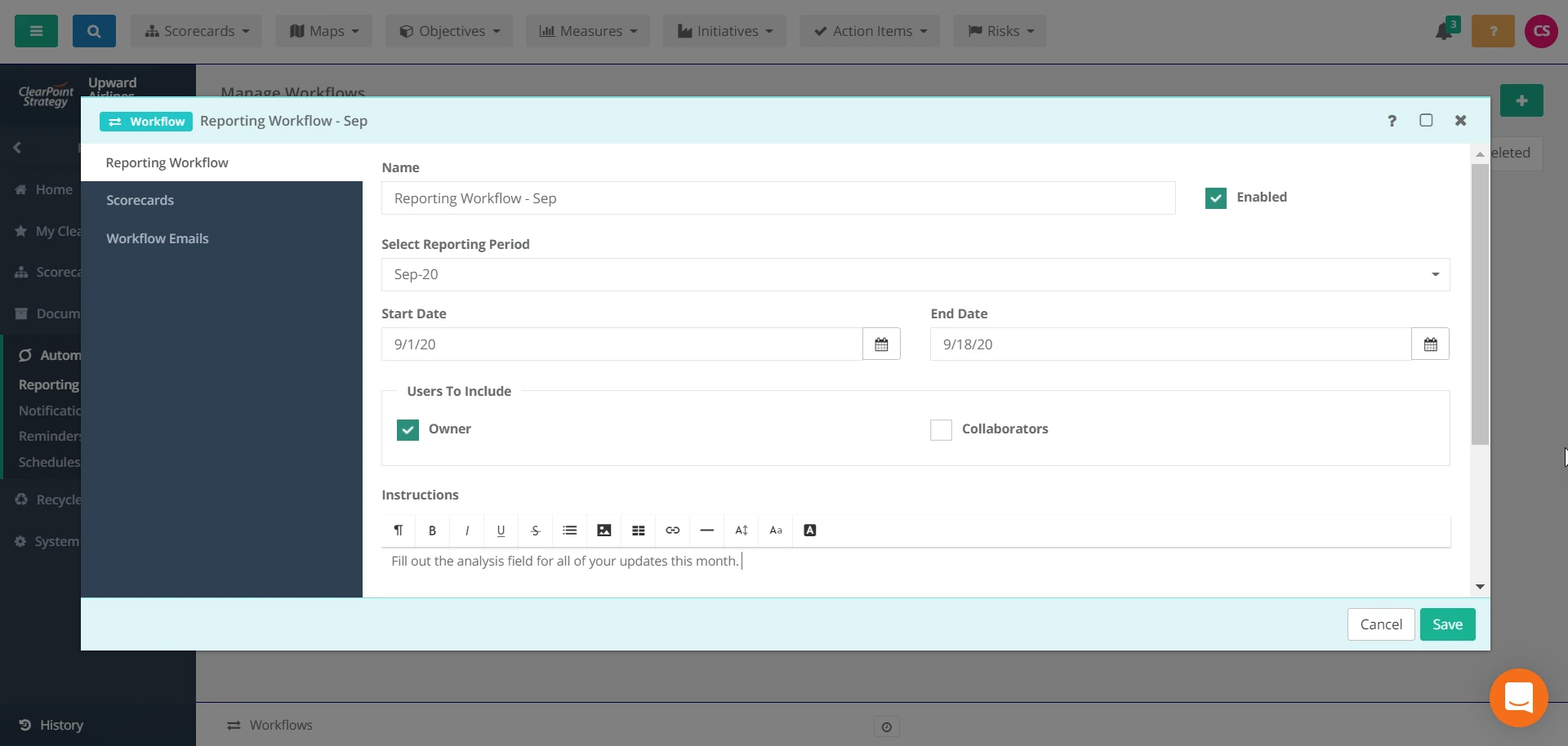
Task: Open the font color picker
Action: [809, 531]
